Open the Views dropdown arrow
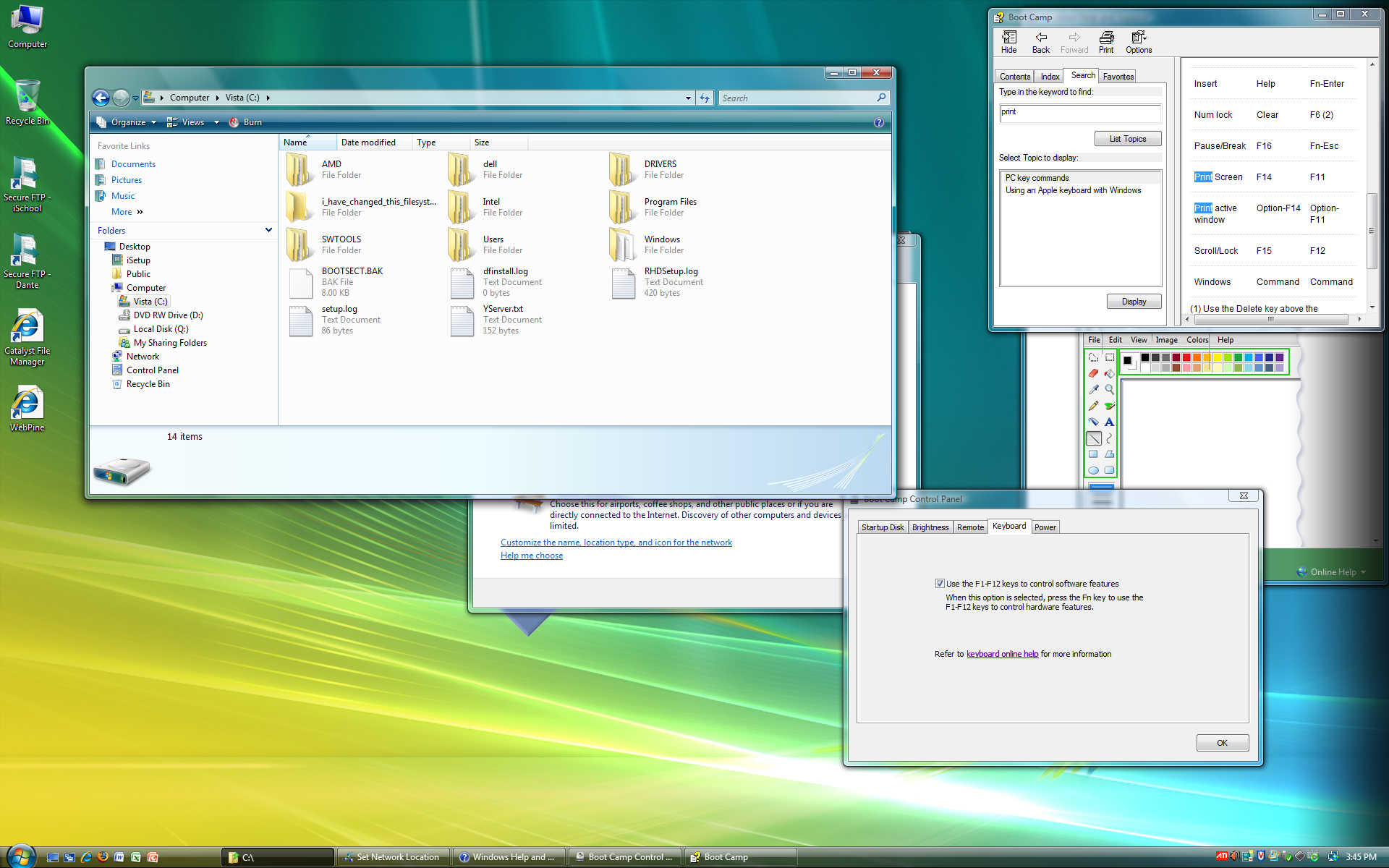The height and width of the screenshot is (868, 1389). [x=216, y=122]
